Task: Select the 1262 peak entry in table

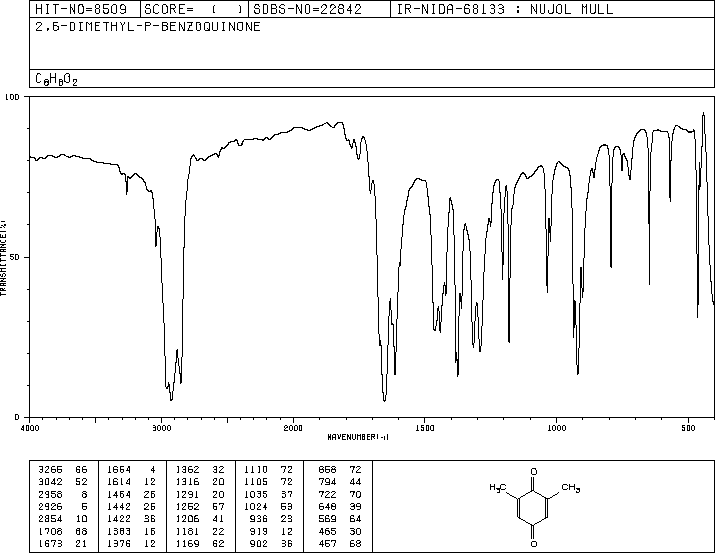Action: (200, 506)
